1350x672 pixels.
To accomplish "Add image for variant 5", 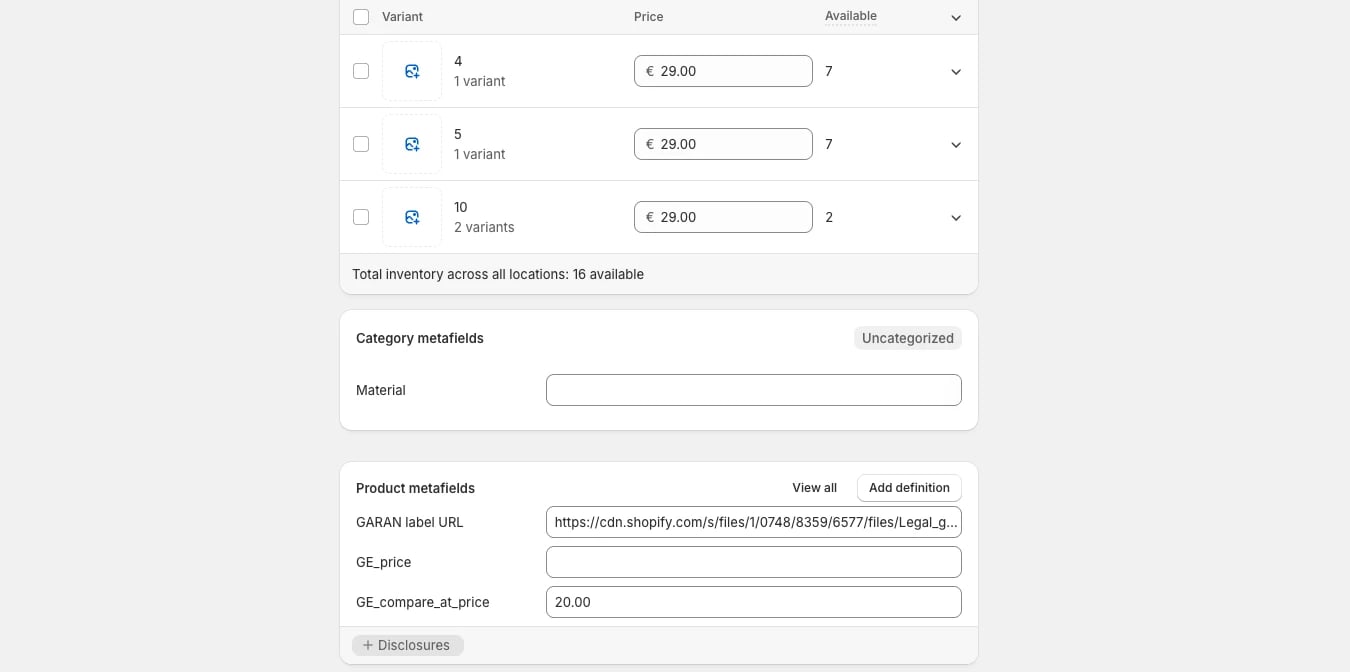I will pyautogui.click(x=412, y=144).
